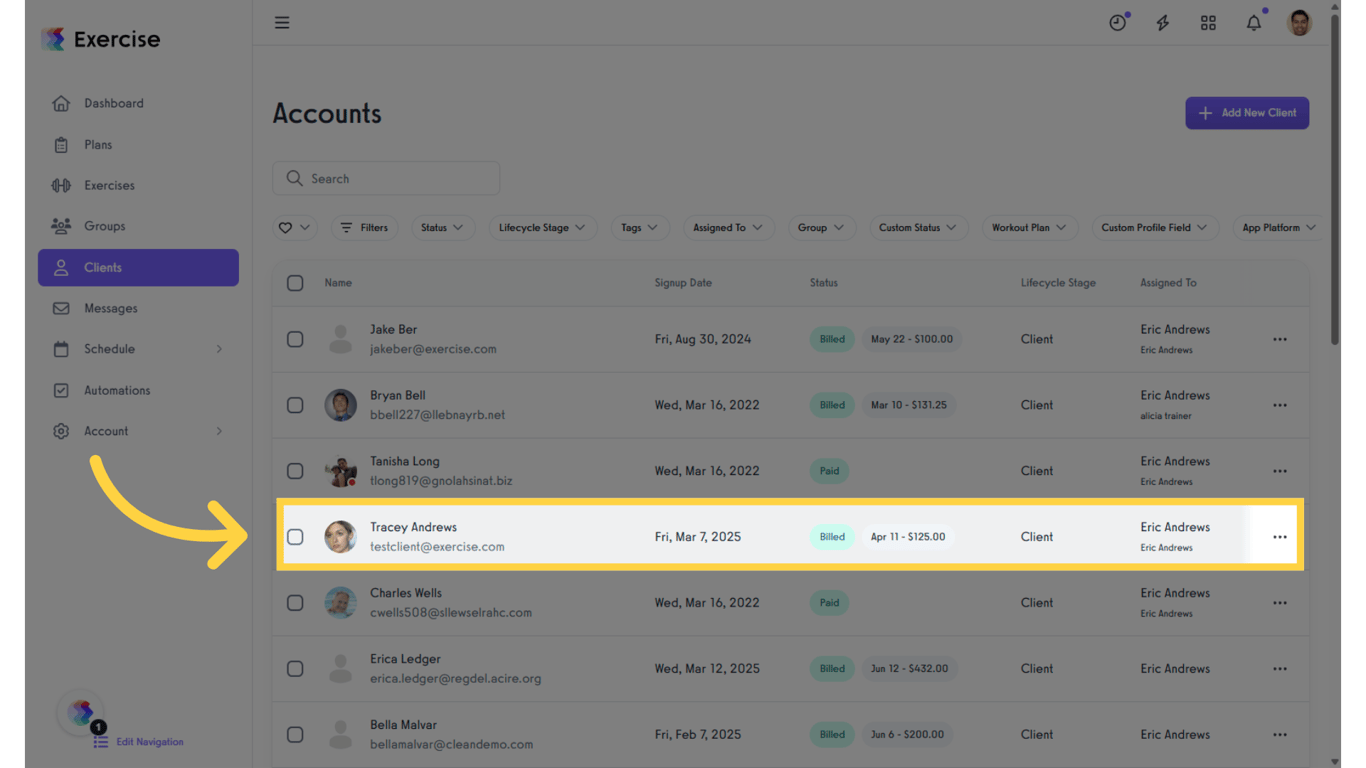Open the Automations section

116,390
